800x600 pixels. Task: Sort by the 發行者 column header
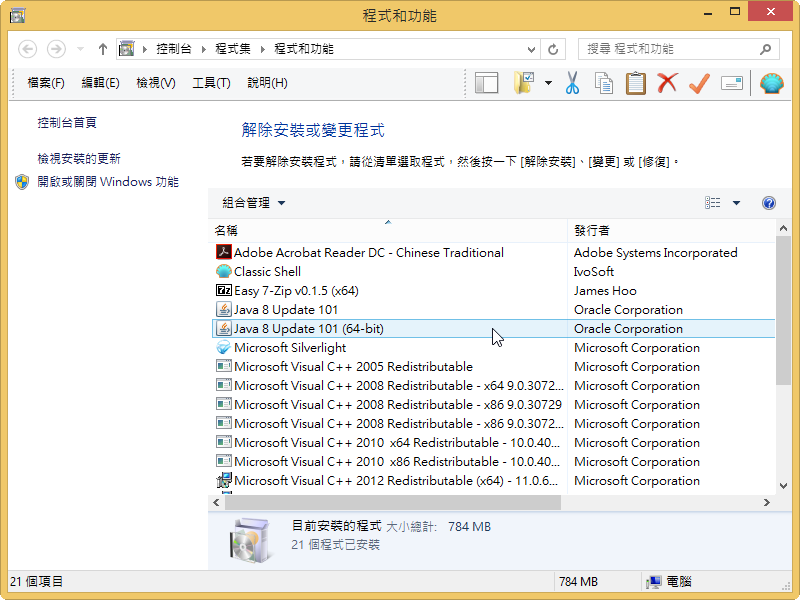671,231
